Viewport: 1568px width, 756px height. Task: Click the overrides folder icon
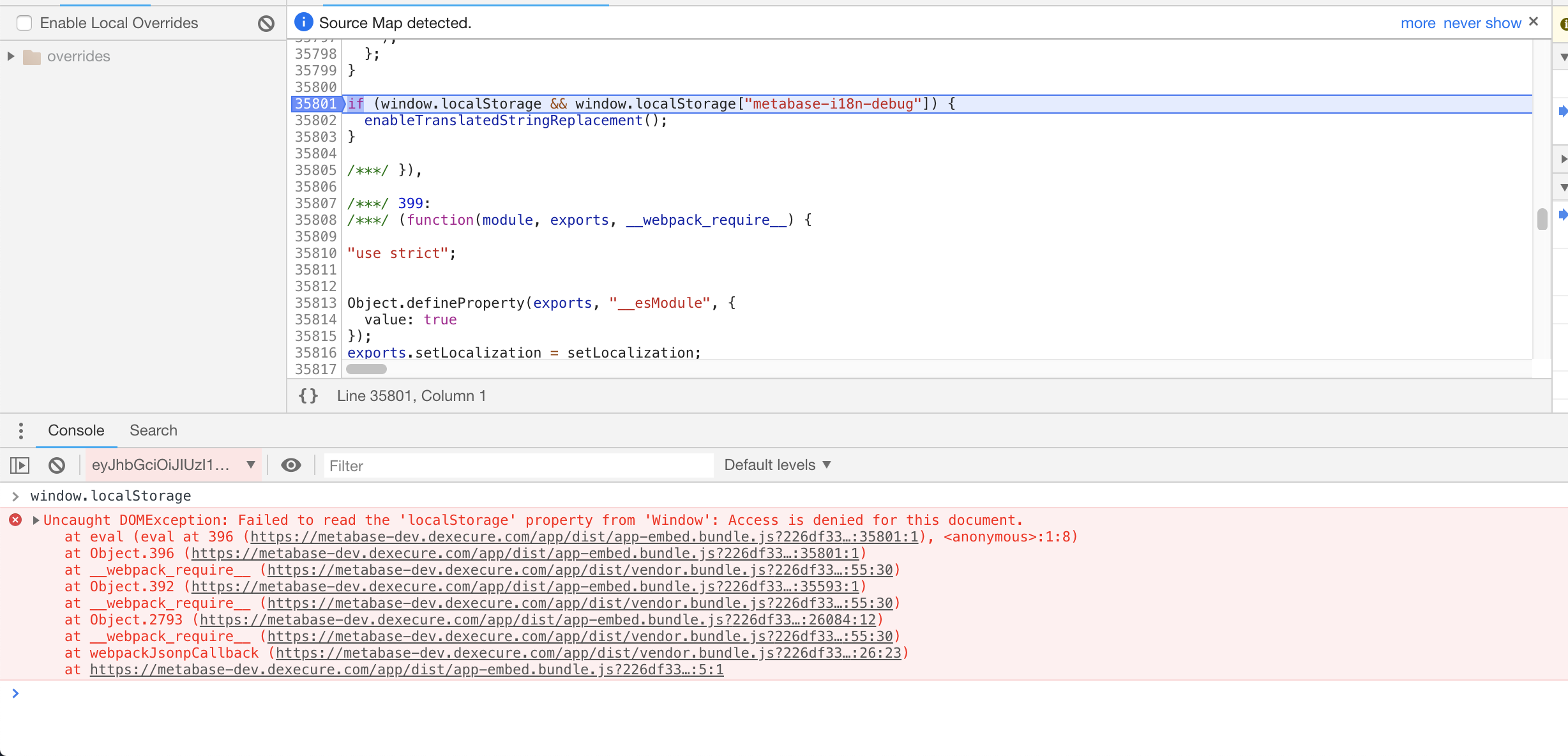coord(31,56)
